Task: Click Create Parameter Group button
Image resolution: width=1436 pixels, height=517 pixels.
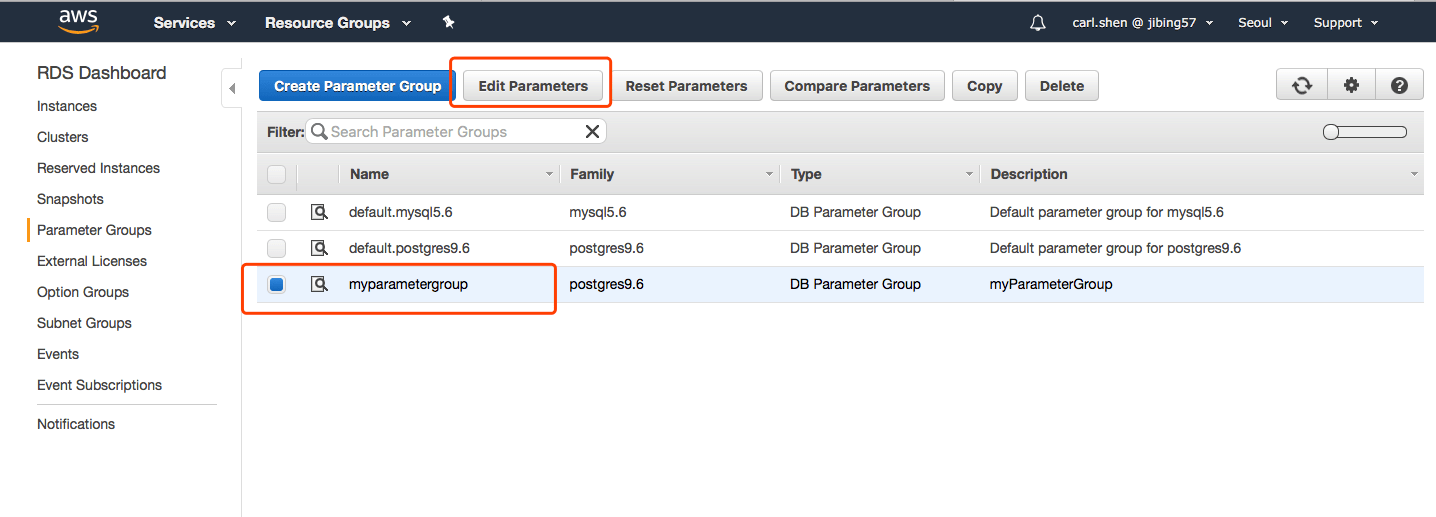Action: coord(357,86)
